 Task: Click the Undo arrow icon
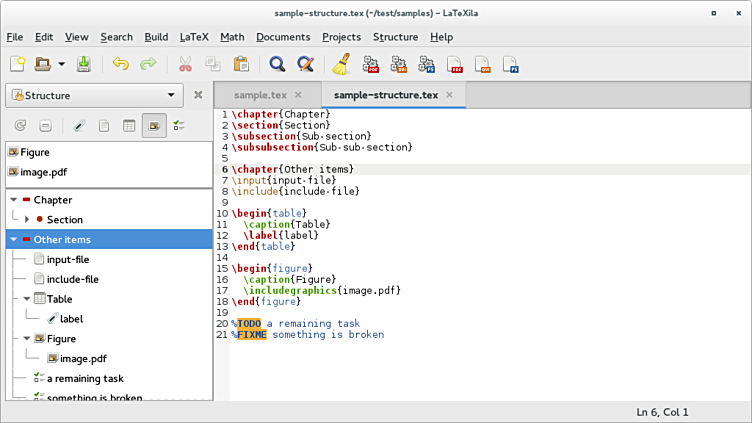coord(121,64)
